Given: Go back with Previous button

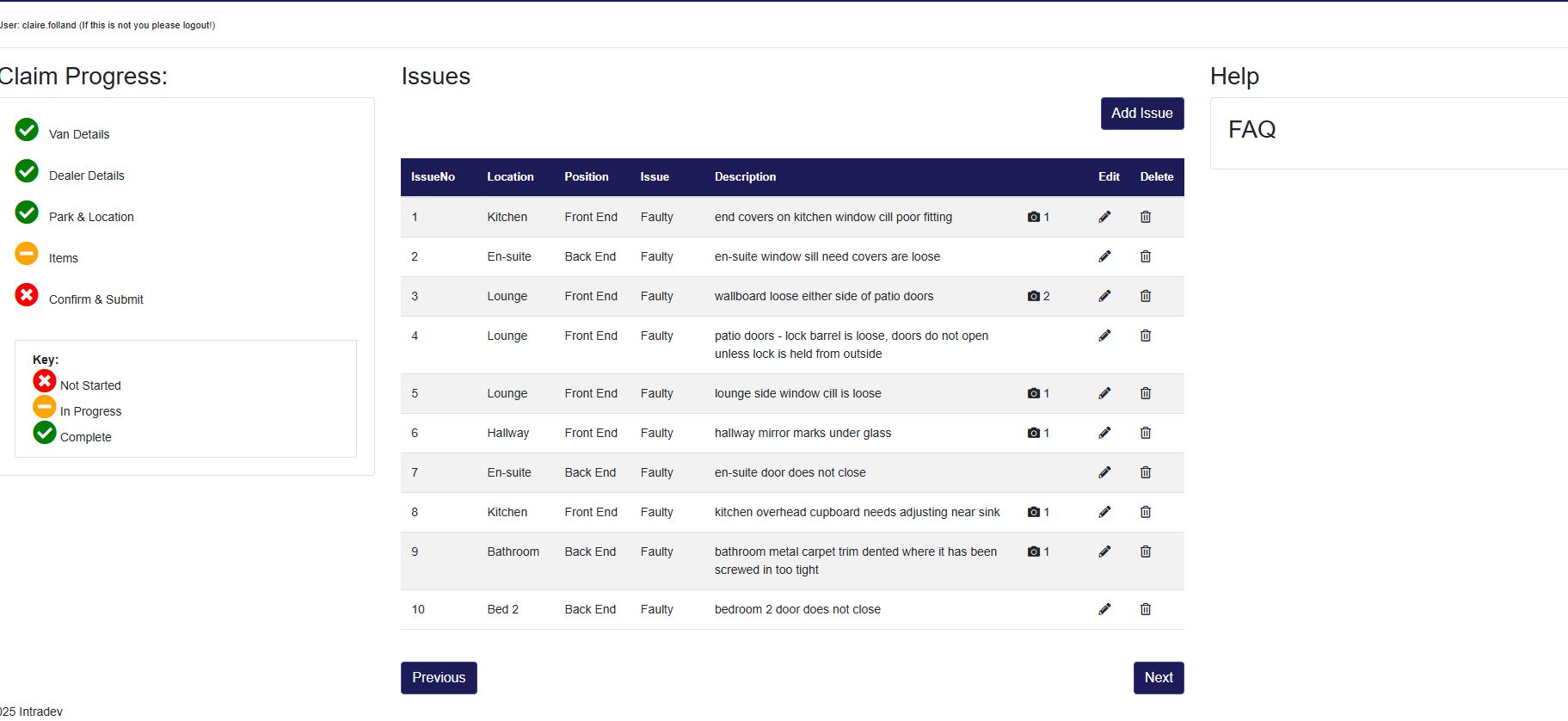Looking at the screenshot, I should (439, 678).
